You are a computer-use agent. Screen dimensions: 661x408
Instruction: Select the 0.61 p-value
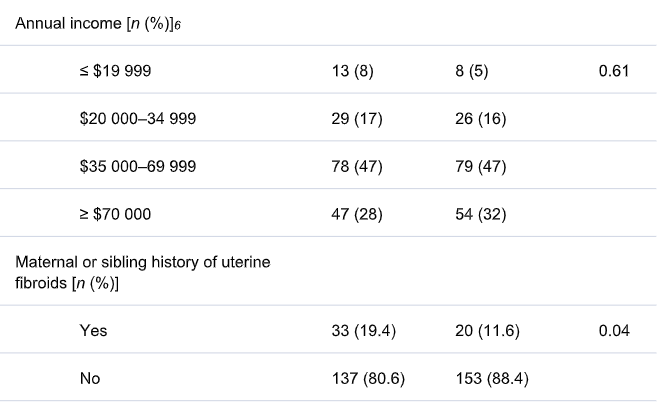(x=612, y=73)
